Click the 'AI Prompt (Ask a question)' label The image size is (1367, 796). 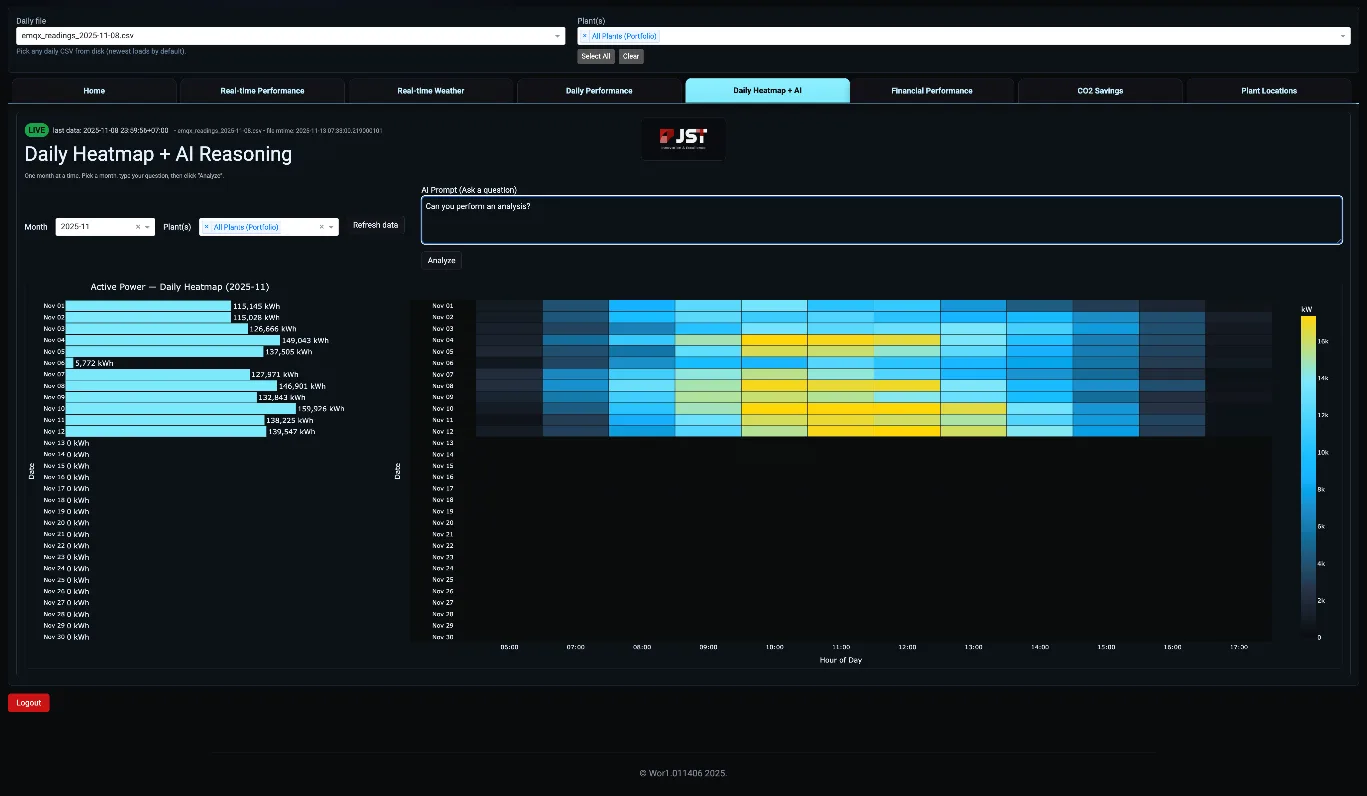(x=469, y=189)
